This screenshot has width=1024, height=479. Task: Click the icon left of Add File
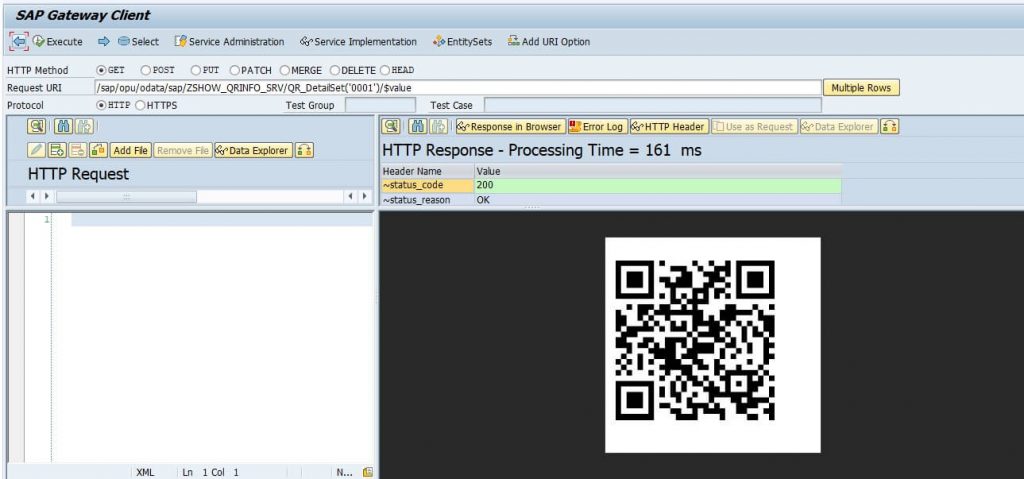(99, 150)
